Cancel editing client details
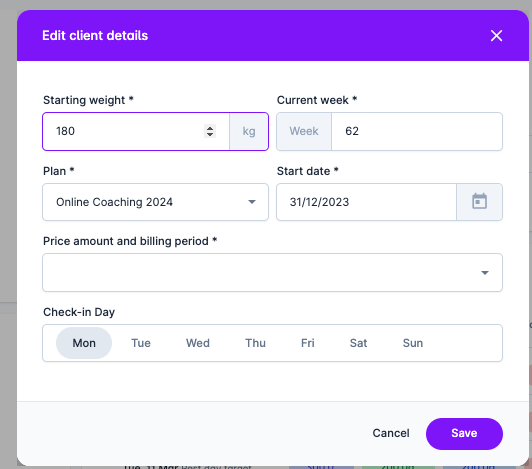The height and width of the screenshot is (469, 532). [391, 433]
